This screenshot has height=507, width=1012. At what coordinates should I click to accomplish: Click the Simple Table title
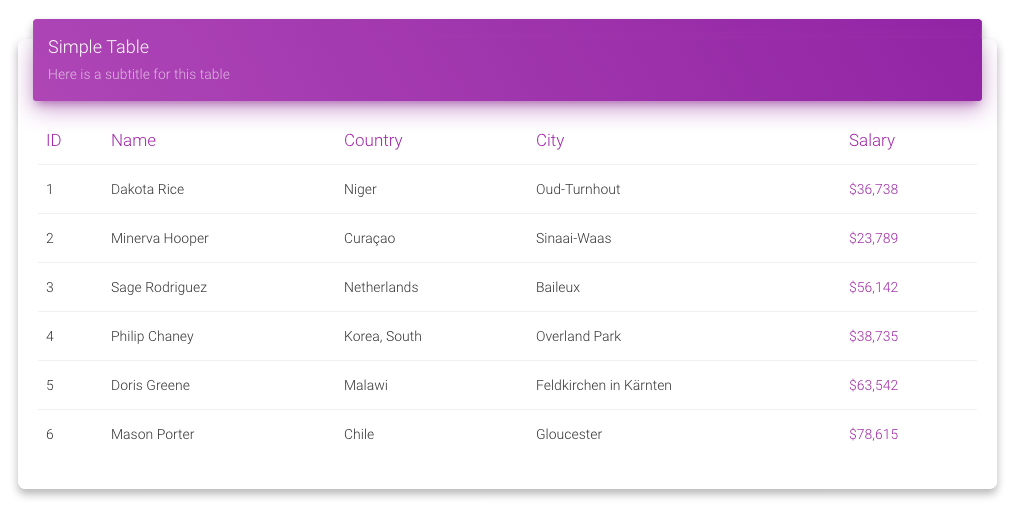tap(98, 47)
